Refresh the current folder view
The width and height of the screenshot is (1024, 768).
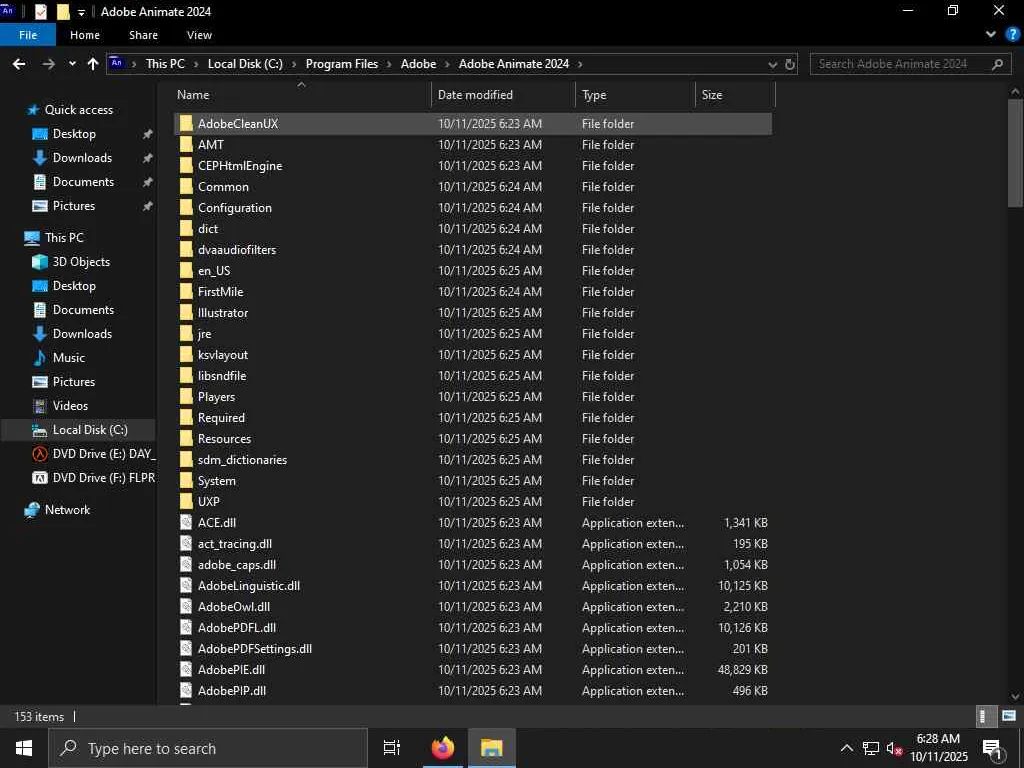tap(790, 64)
